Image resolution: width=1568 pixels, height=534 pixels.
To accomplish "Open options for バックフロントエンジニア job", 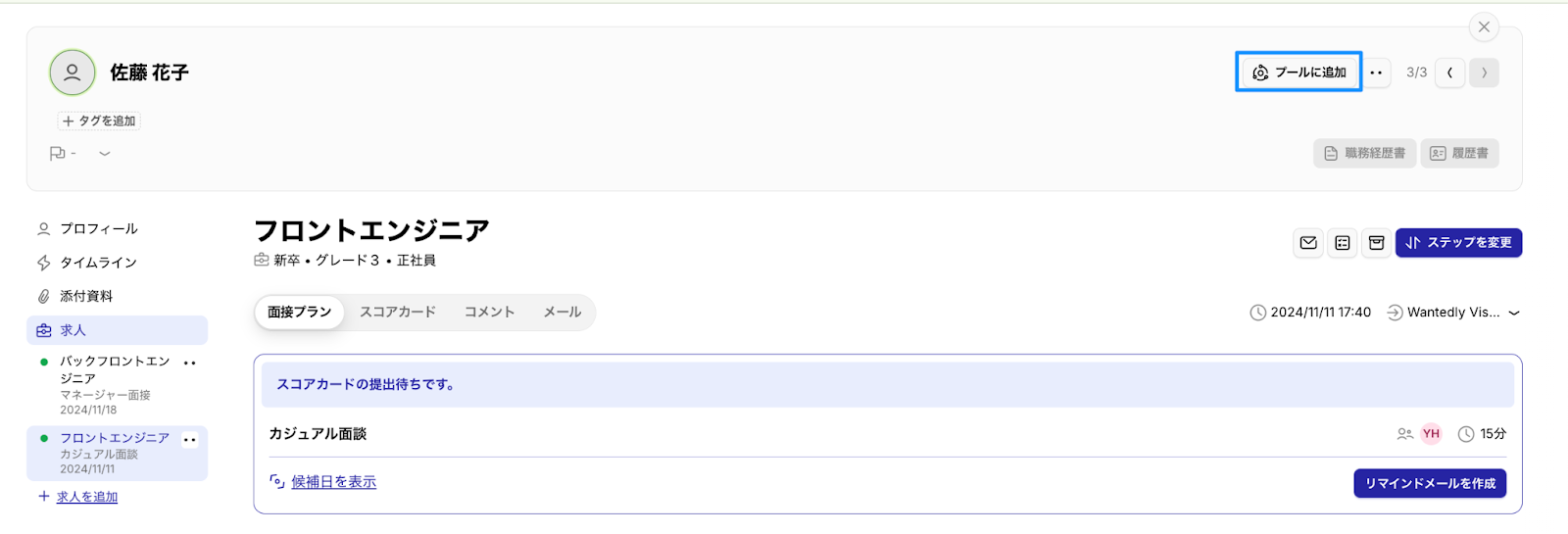I will (x=190, y=363).
